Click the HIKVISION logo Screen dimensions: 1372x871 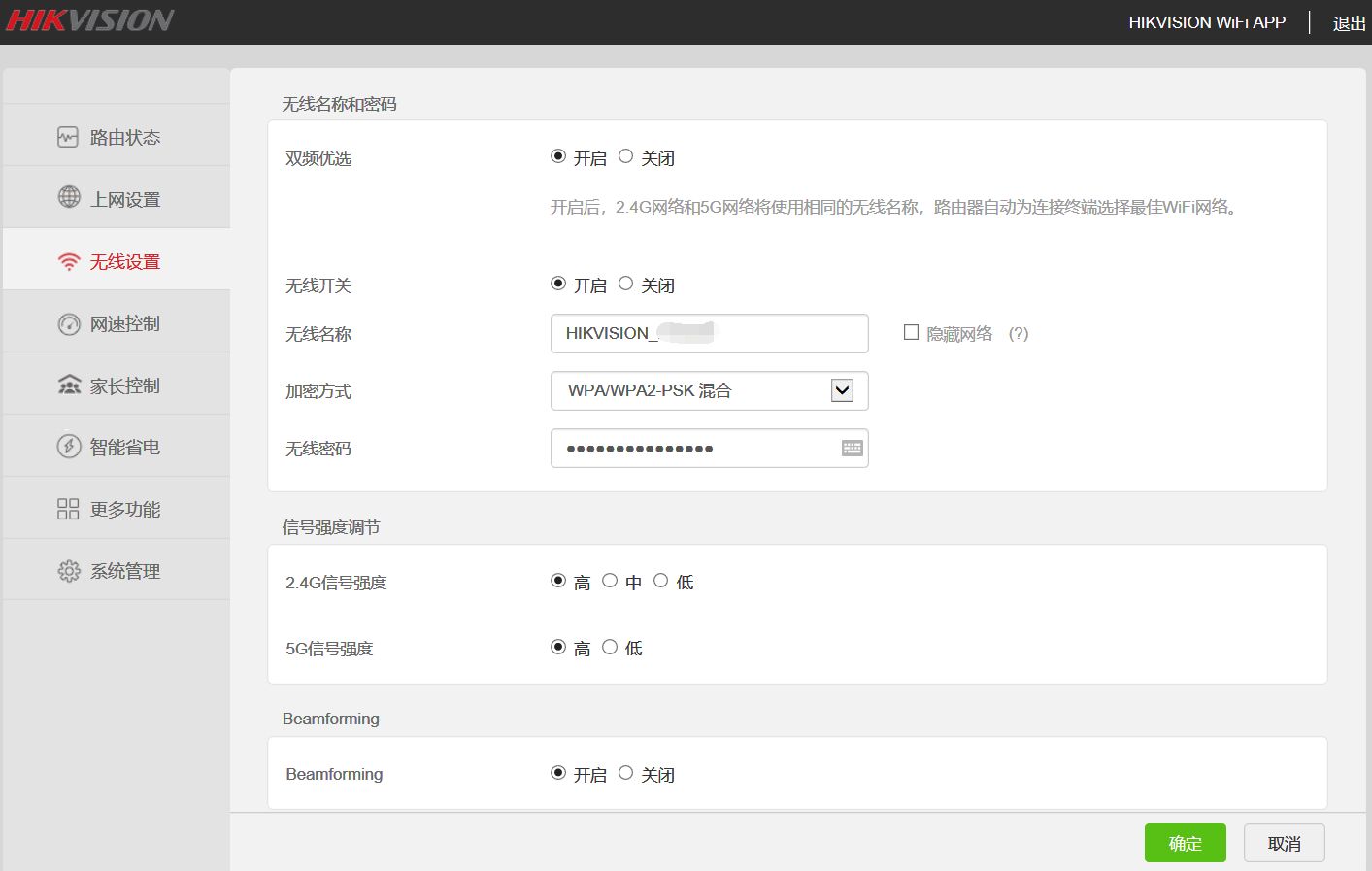pos(89,20)
